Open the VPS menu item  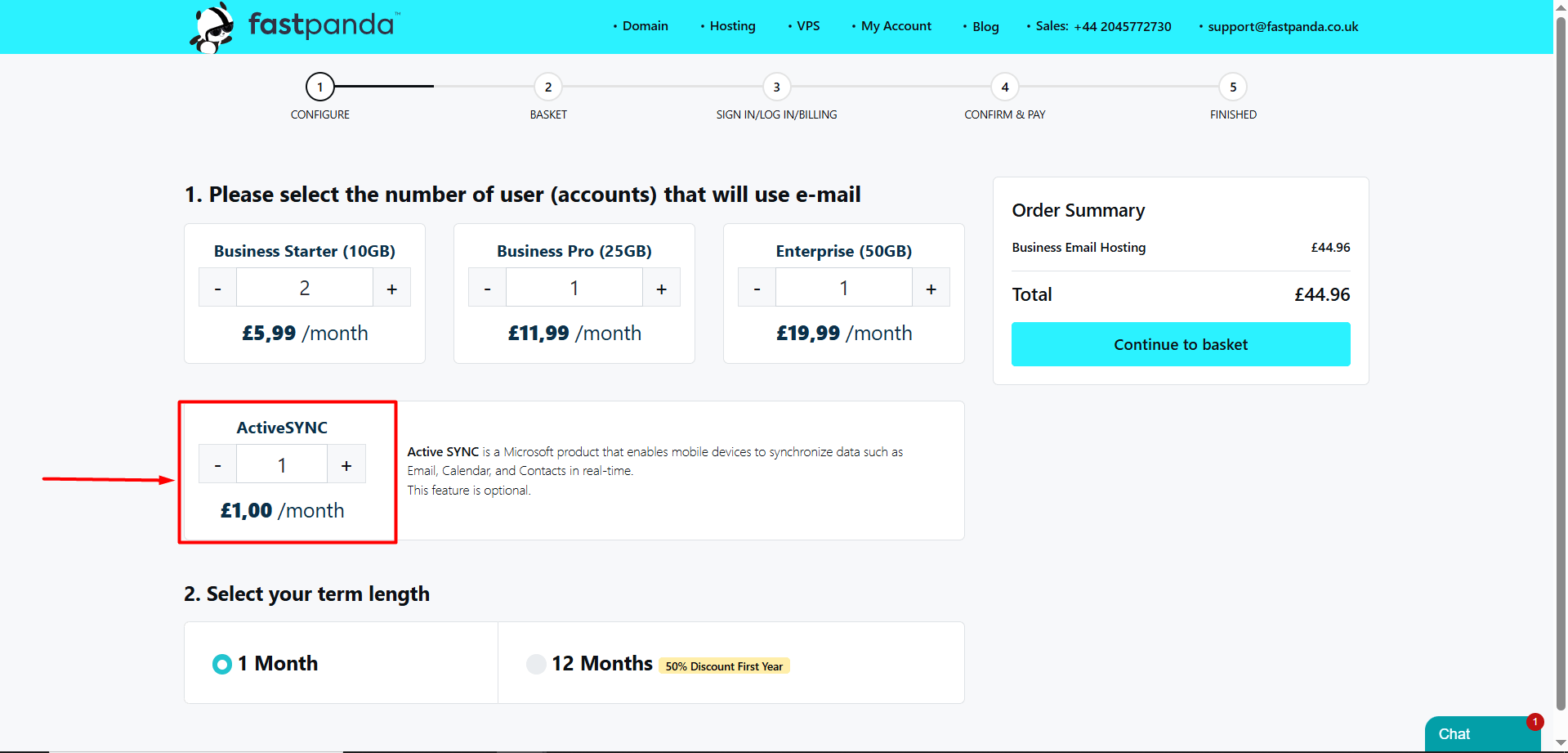coord(807,26)
